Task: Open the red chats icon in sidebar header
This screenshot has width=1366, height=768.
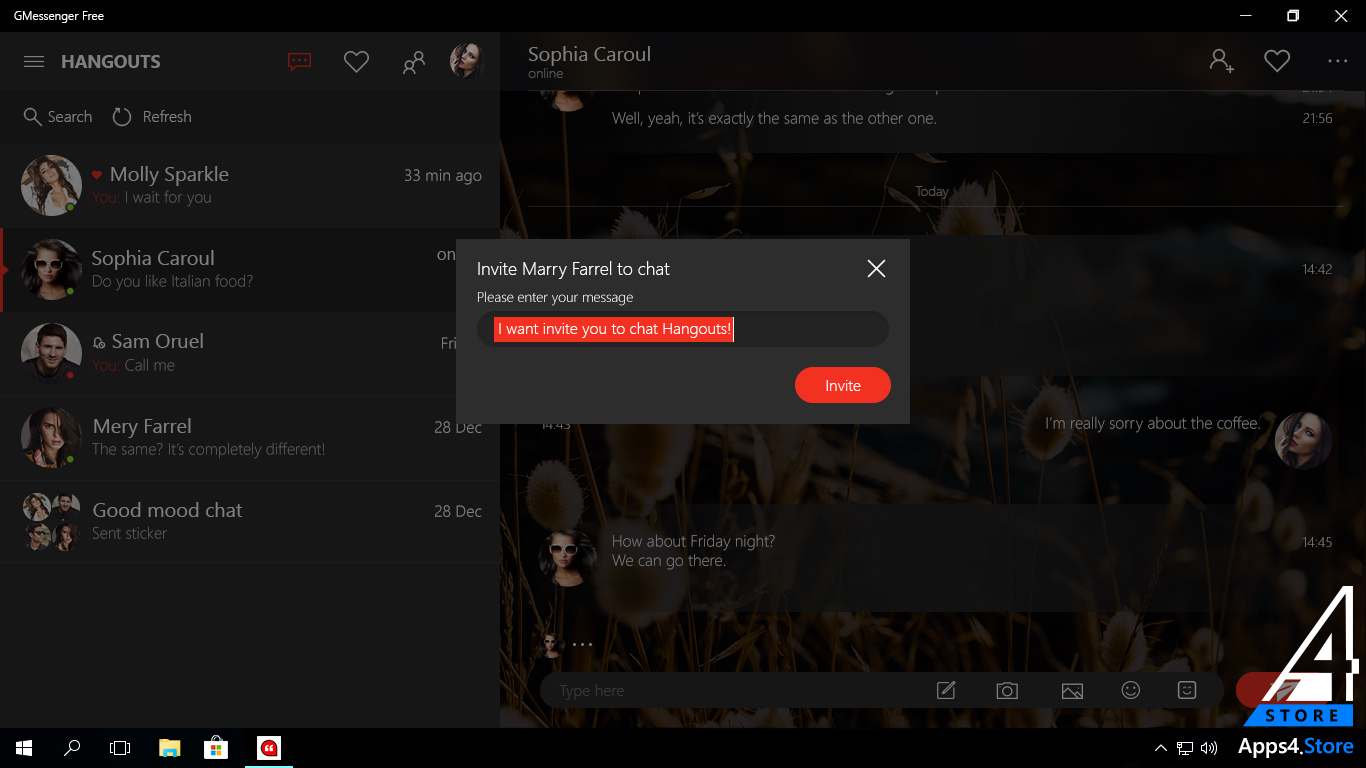Action: coord(299,62)
